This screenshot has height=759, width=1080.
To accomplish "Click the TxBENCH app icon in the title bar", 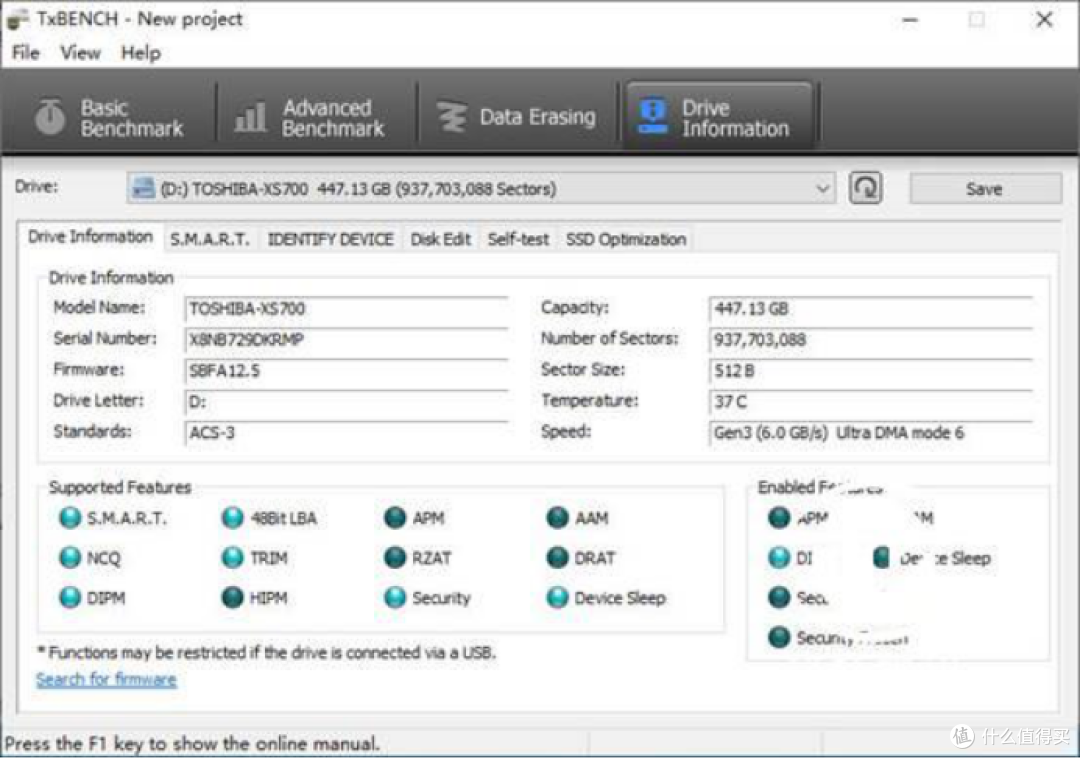I will [x=18, y=20].
